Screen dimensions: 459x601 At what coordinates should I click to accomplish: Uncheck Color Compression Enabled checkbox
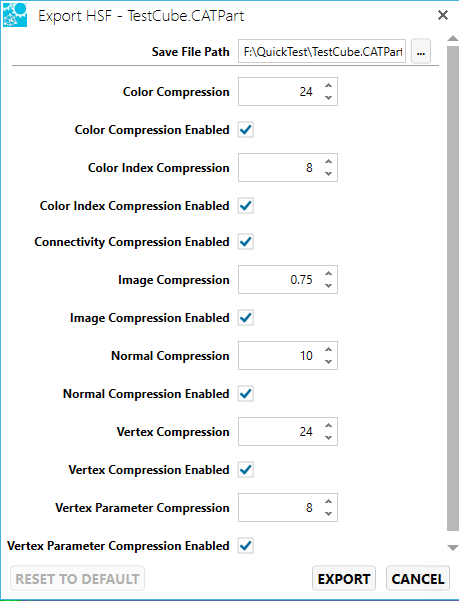click(246, 130)
